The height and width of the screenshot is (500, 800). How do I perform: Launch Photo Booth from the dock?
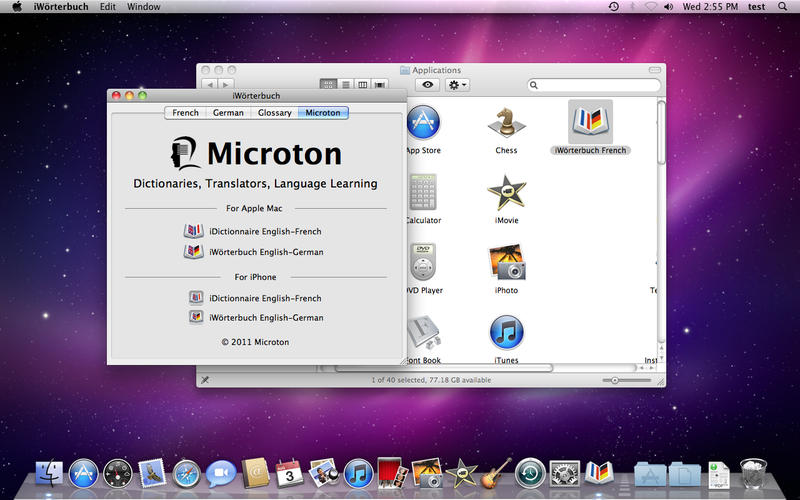pyautogui.click(x=392, y=472)
